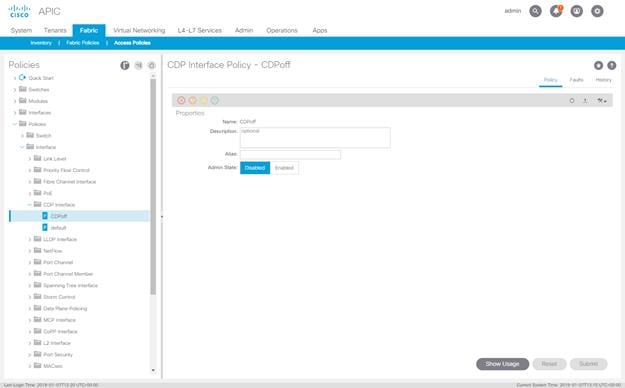
Task: Click the first dark Policies panel icon
Action: (x=125, y=65)
